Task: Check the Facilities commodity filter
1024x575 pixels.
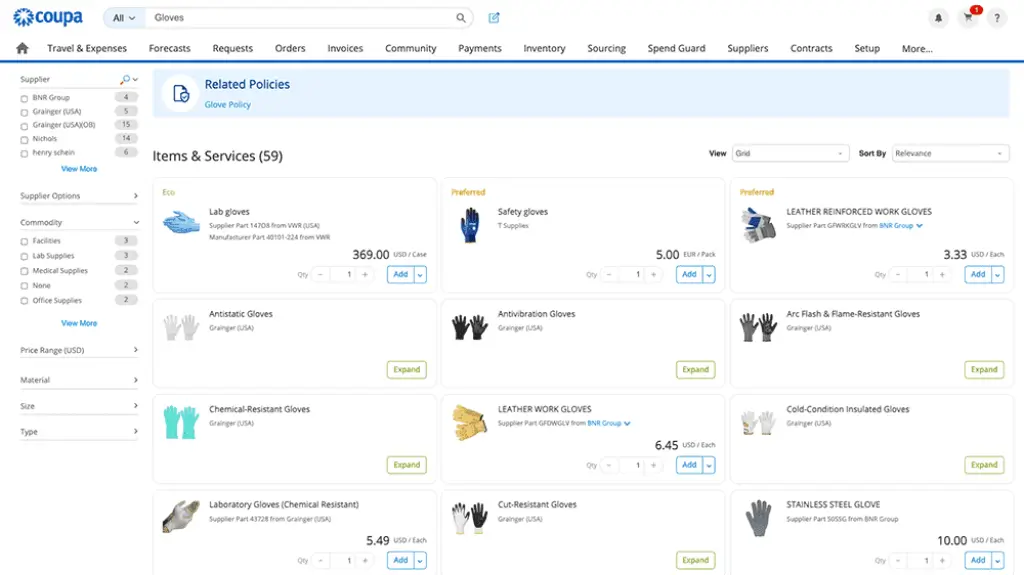Action: (x=24, y=242)
